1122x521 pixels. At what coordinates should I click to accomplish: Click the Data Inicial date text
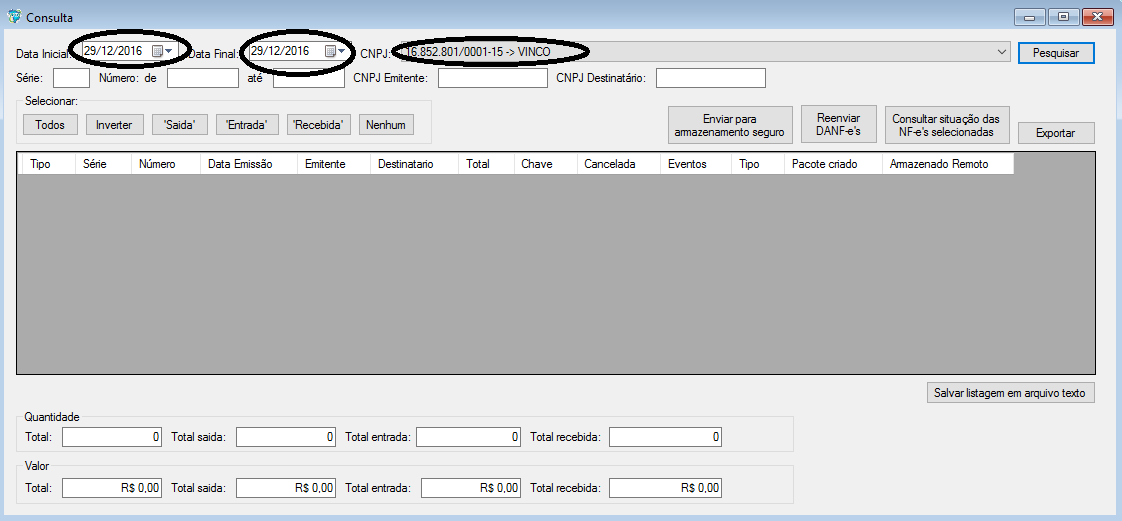(x=113, y=51)
